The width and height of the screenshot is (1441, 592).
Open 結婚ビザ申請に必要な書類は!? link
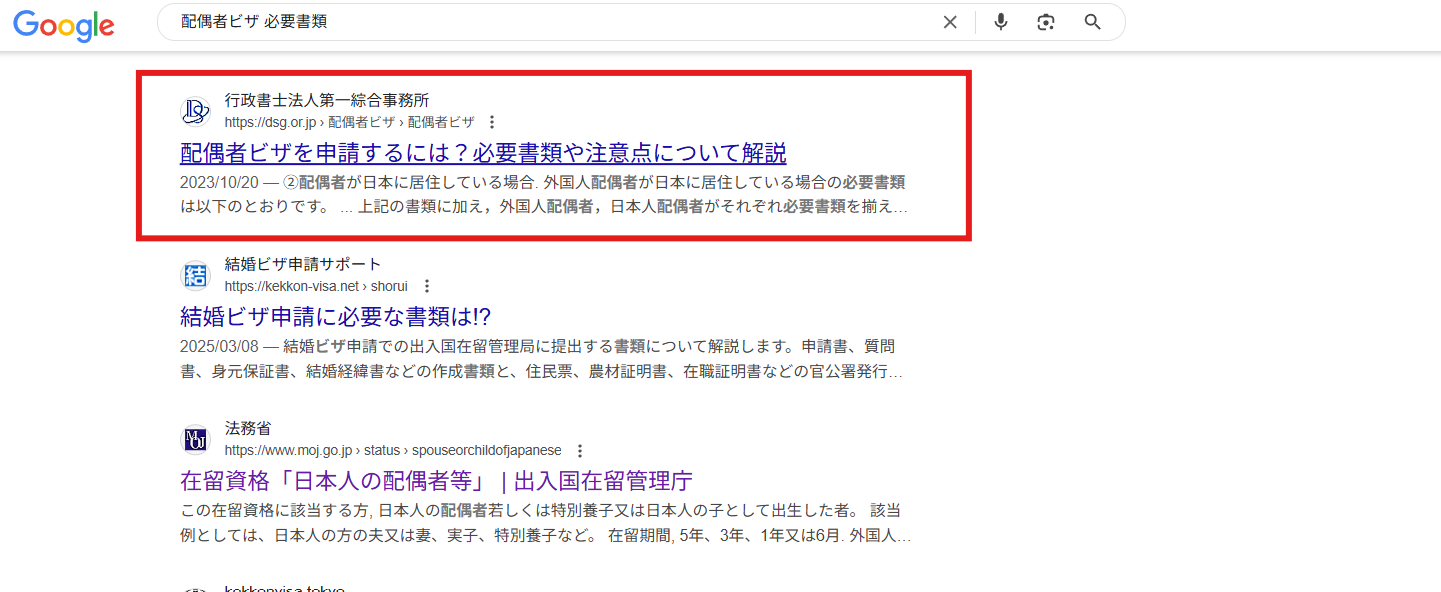[x=336, y=317]
